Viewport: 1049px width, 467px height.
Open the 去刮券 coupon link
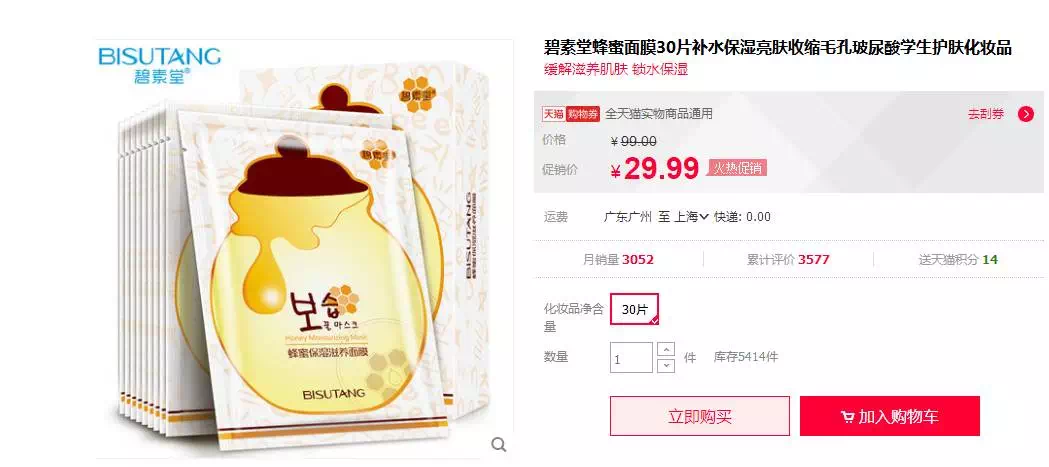[x=985, y=114]
